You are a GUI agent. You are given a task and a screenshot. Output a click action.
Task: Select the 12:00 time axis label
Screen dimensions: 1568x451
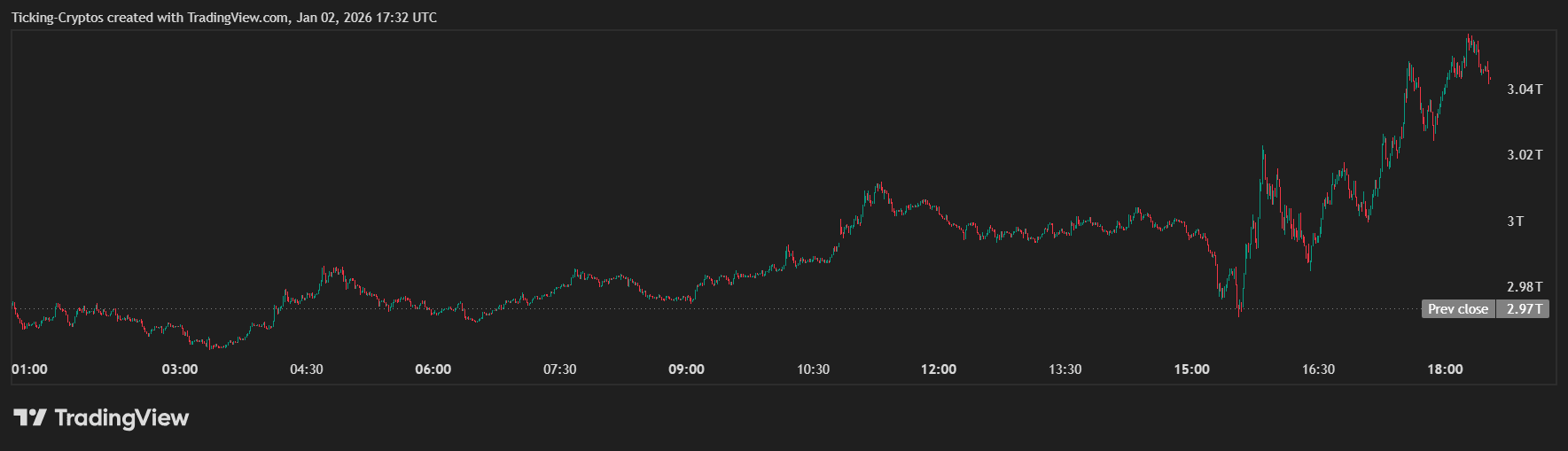pos(939,369)
